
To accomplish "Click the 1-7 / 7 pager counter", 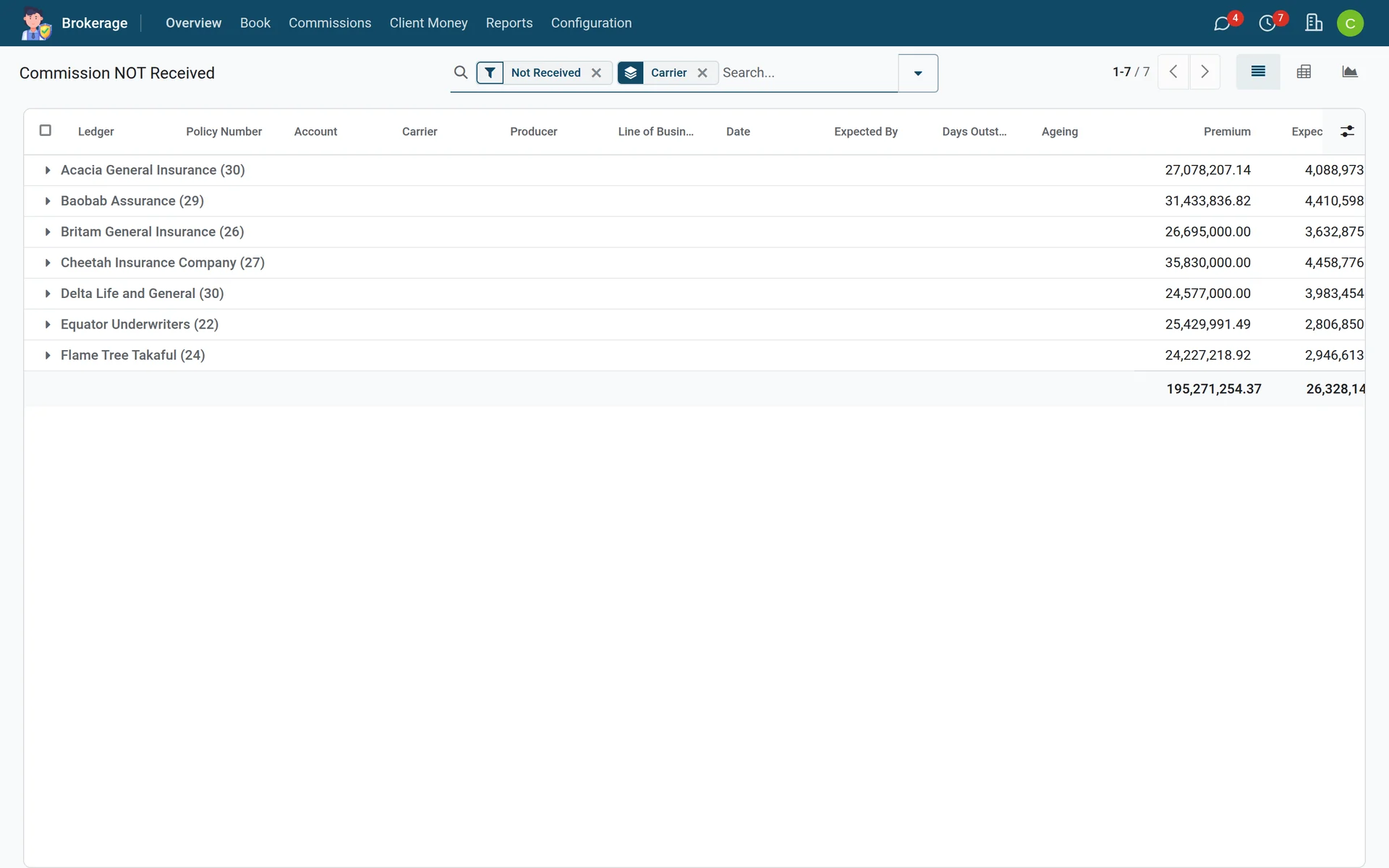I will tap(1131, 72).
